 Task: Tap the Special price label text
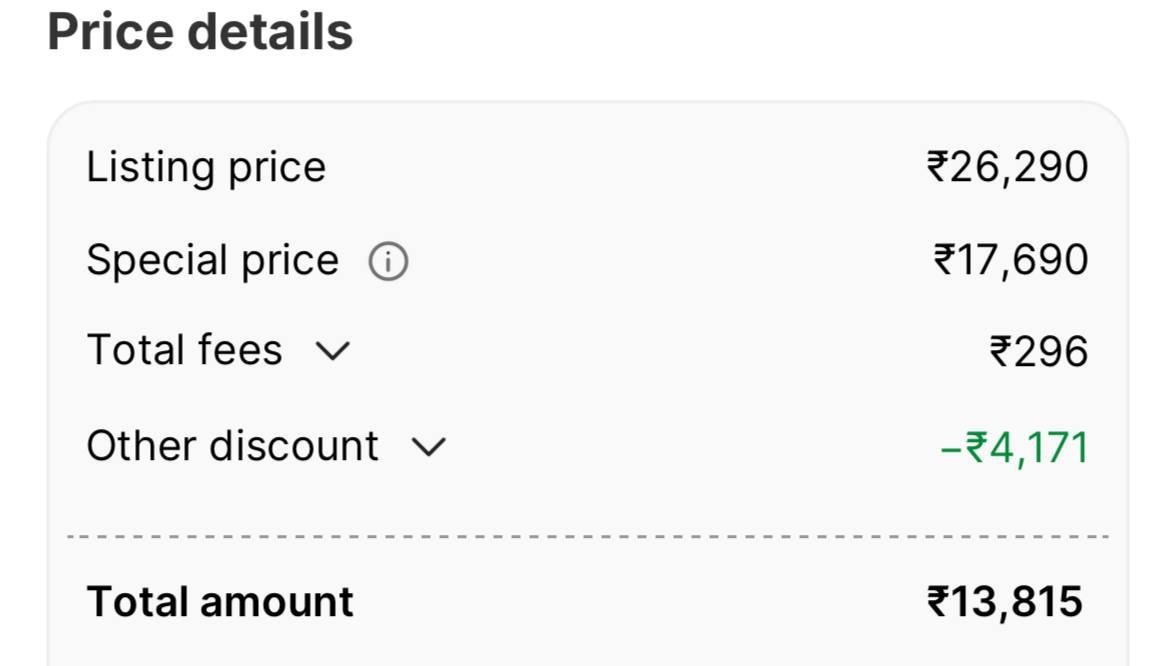coord(212,261)
